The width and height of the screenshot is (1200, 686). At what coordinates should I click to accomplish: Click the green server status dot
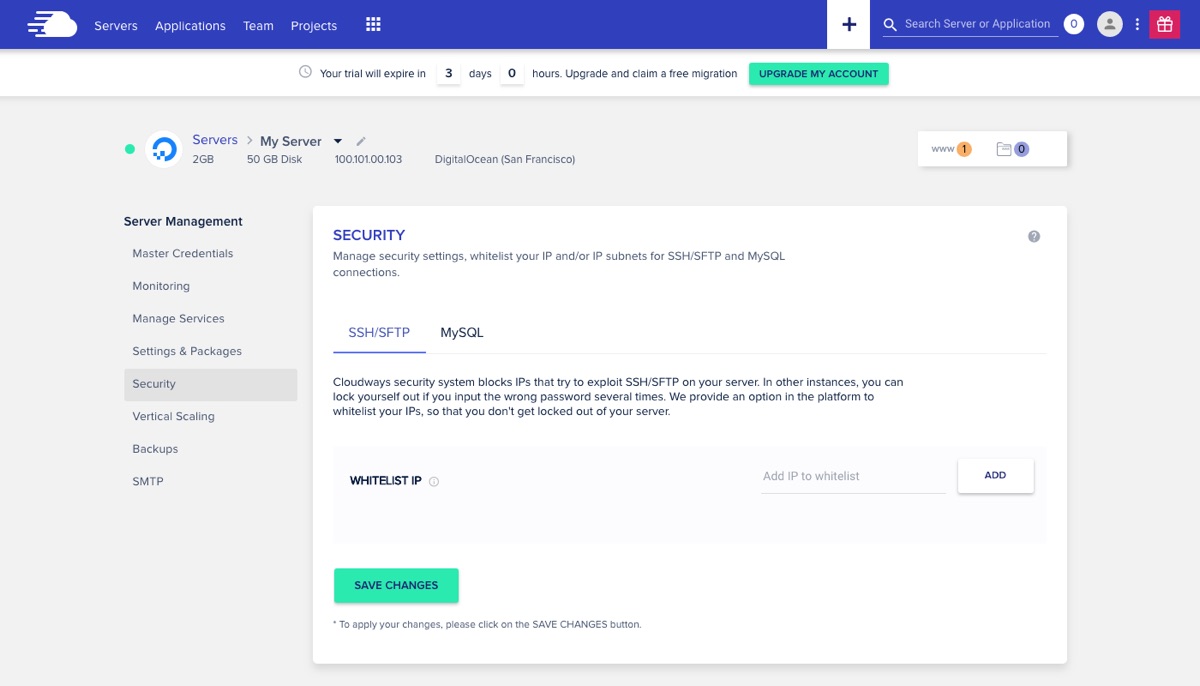pyautogui.click(x=129, y=149)
